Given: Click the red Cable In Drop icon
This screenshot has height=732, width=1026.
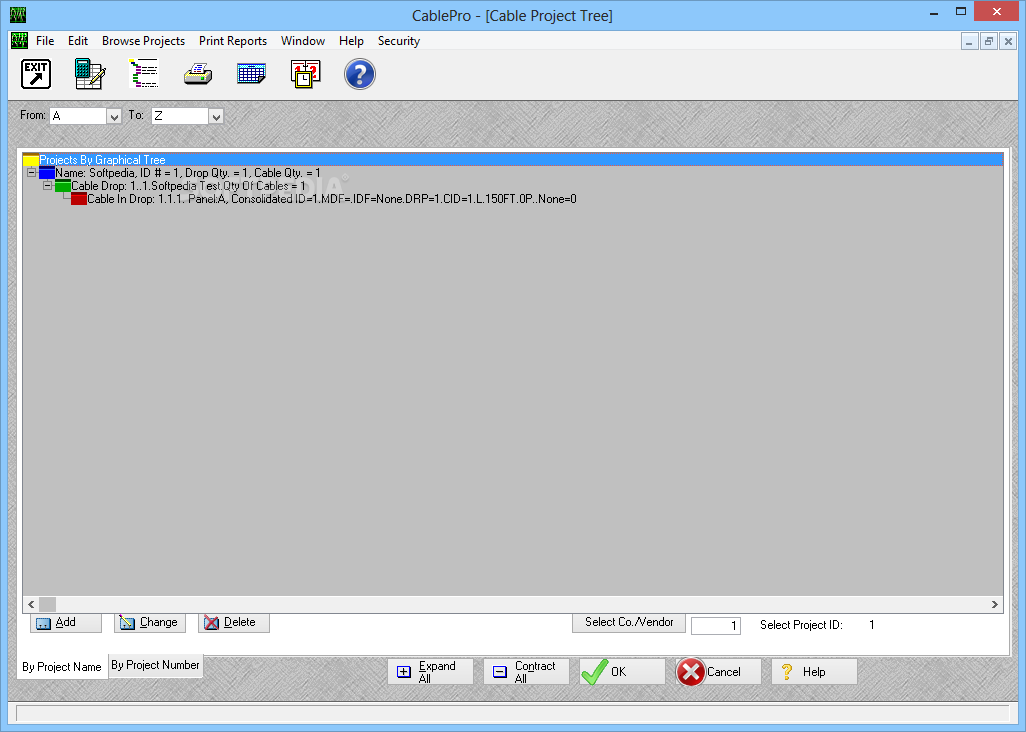Looking at the screenshot, I should click(79, 199).
